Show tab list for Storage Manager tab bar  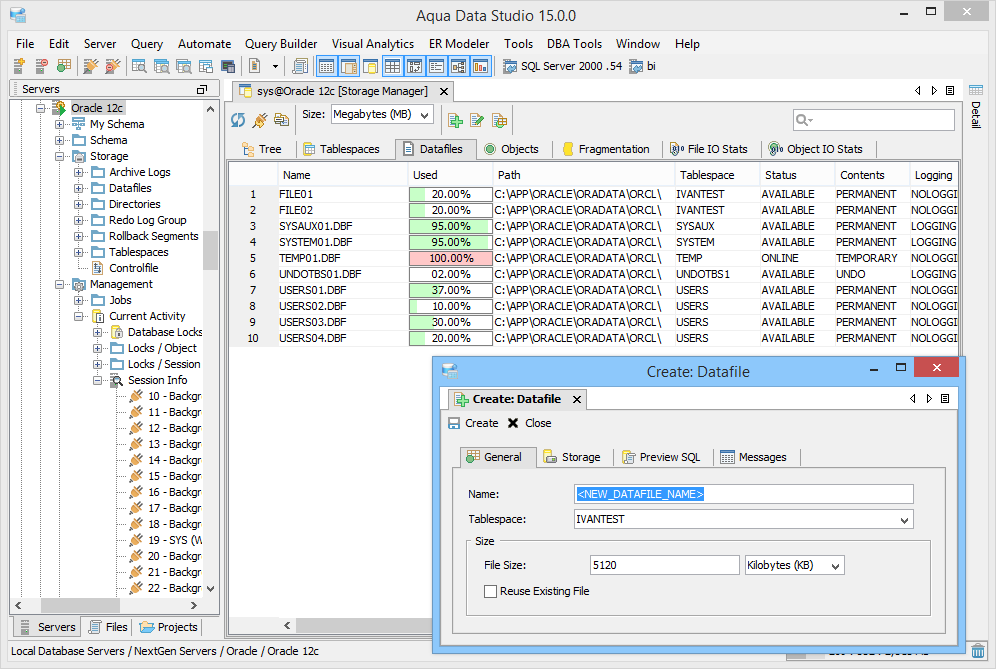[x=950, y=91]
